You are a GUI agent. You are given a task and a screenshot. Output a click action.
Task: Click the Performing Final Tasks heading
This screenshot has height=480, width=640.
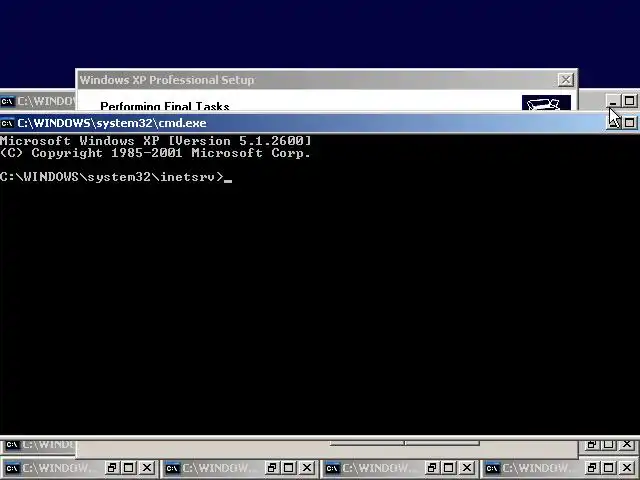tap(164, 106)
